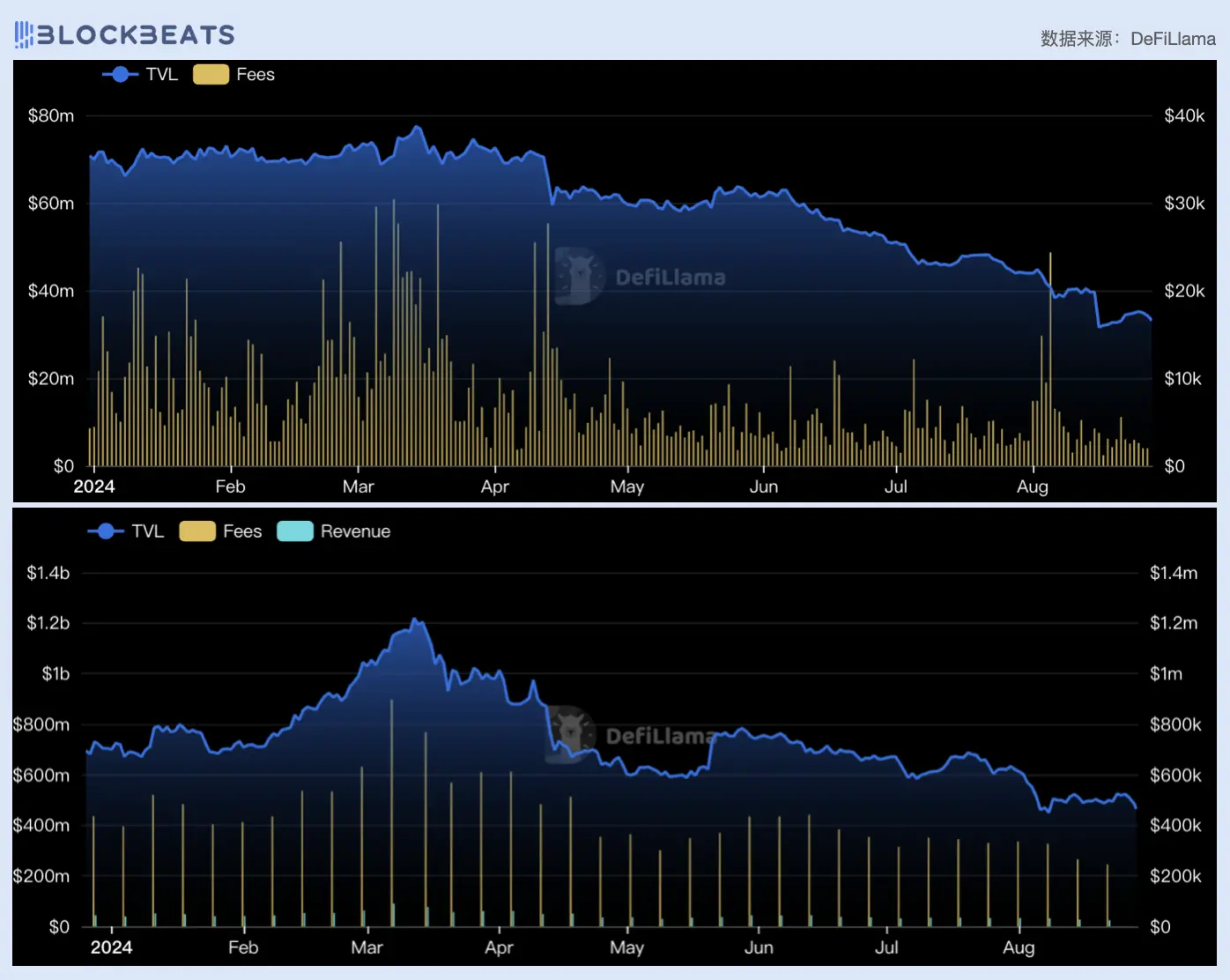
Task: Click the DefiLlama watermark in the top chart
Action: coord(641,277)
